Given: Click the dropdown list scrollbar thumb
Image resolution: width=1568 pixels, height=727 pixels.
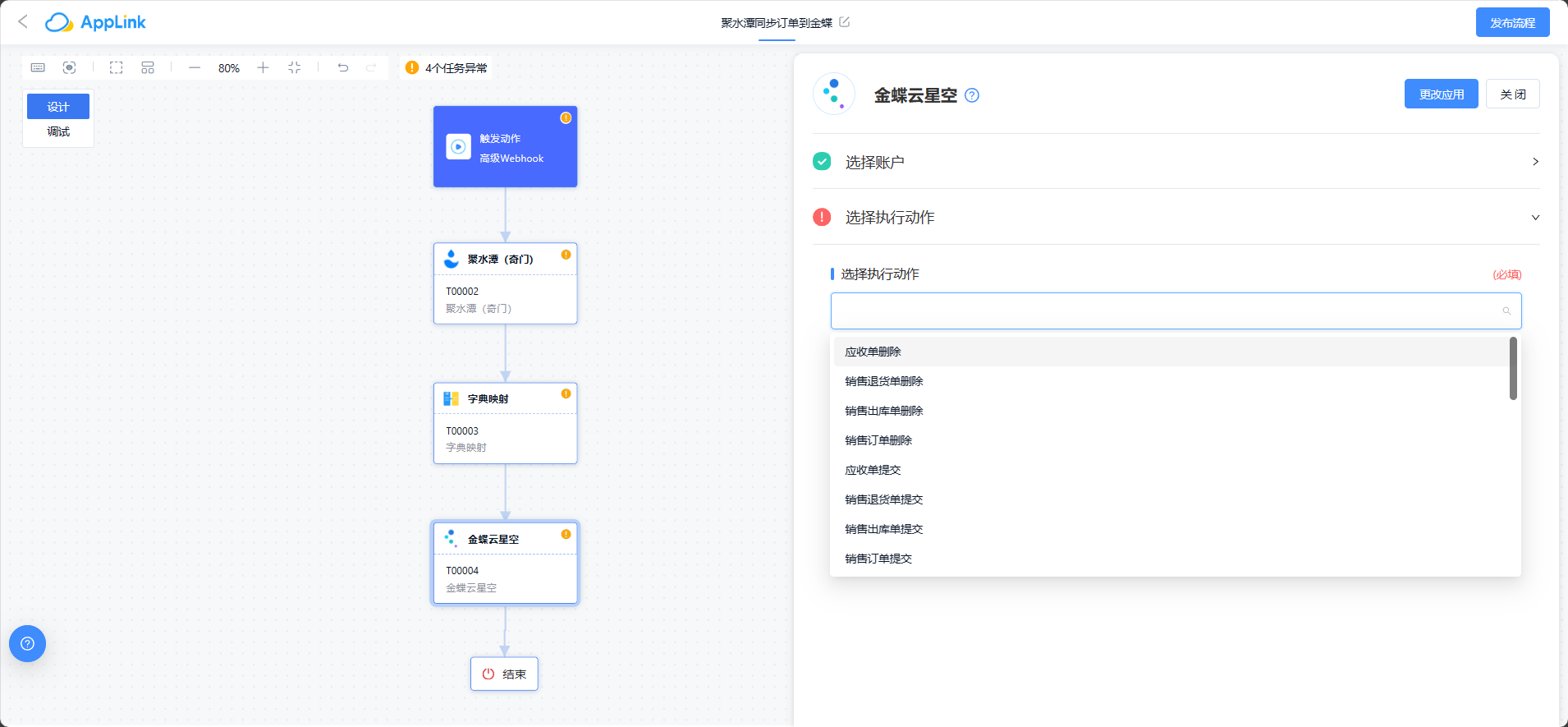Looking at the screenshot, I should point(1513,369).
